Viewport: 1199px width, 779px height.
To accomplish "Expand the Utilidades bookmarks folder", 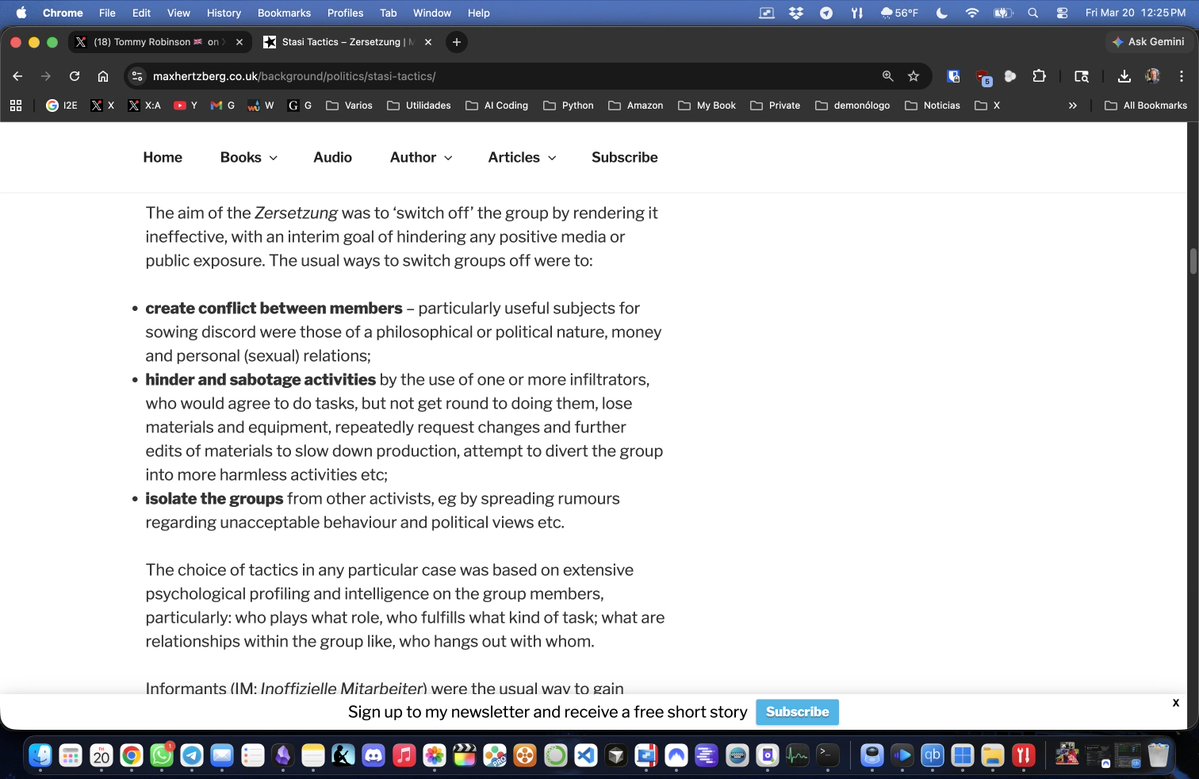I will click(x=419, y=105).
